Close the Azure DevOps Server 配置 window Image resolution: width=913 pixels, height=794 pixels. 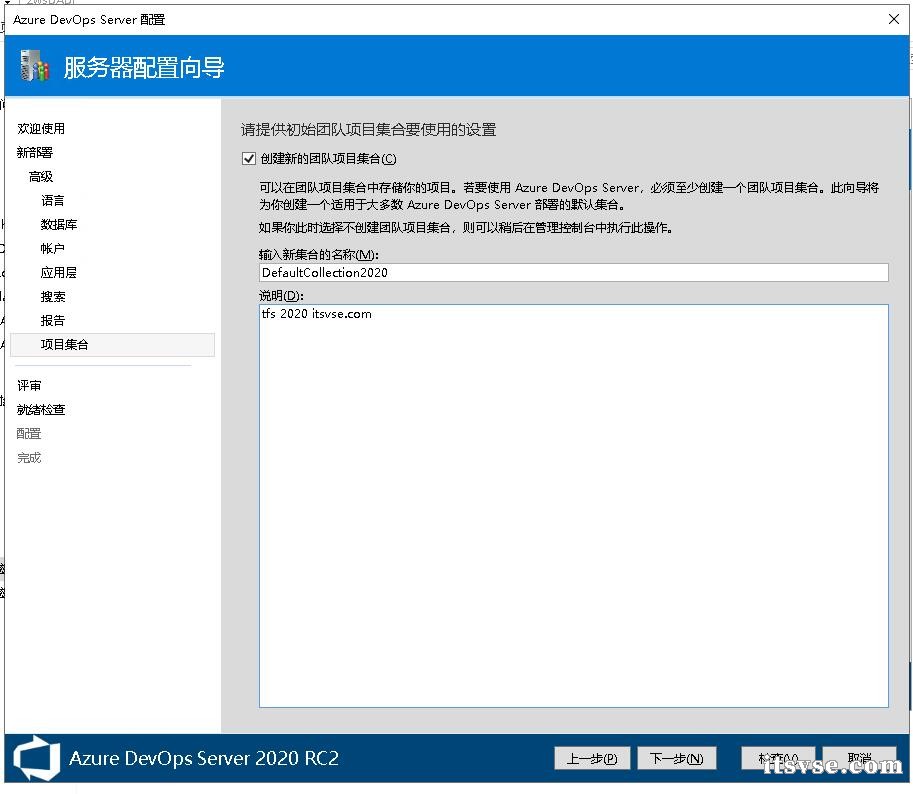(x=894, y=19)
